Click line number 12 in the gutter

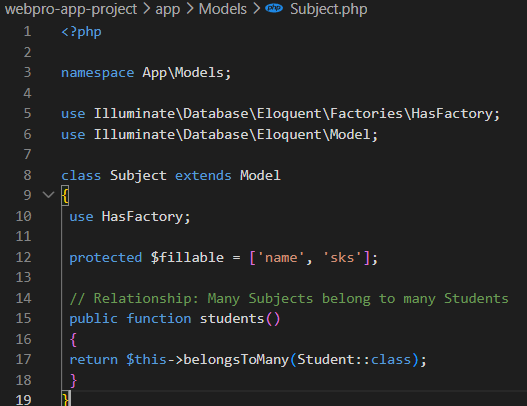[x=24, y=257]
